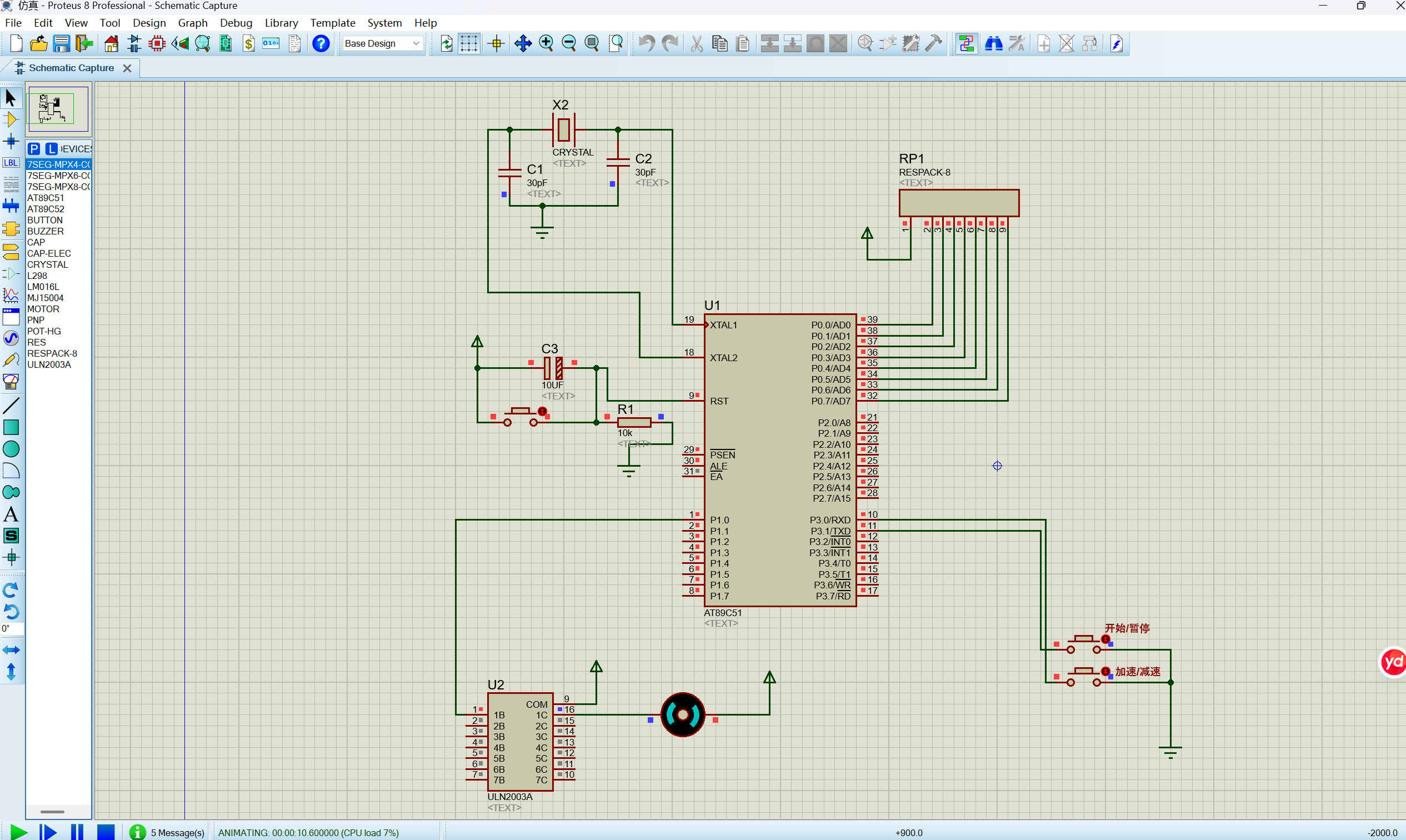The image size is (1406, 840).
Task: Open the System menu
Action: (x=384, y=23)
